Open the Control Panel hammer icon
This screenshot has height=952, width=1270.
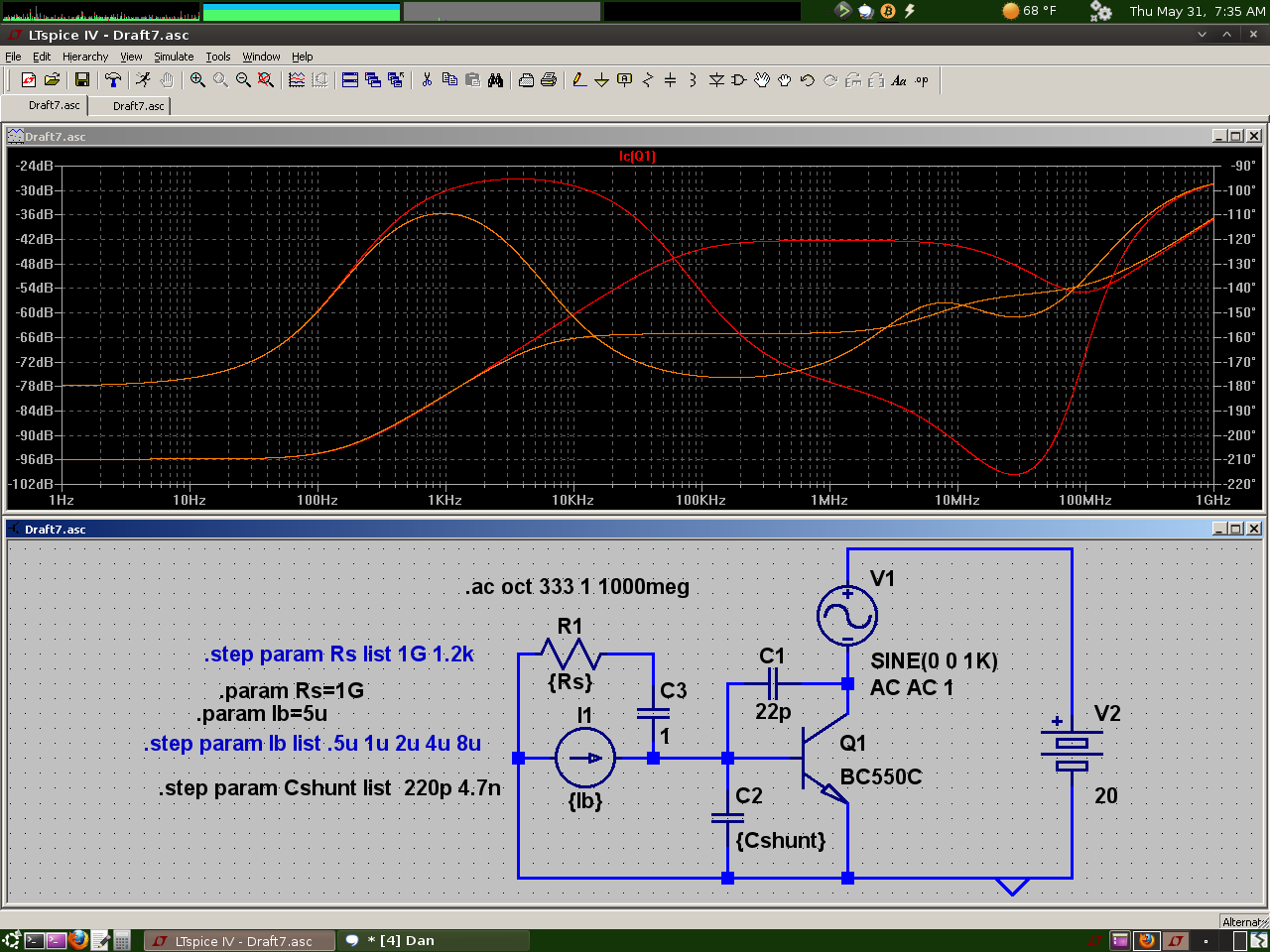(x=113, y=80)
